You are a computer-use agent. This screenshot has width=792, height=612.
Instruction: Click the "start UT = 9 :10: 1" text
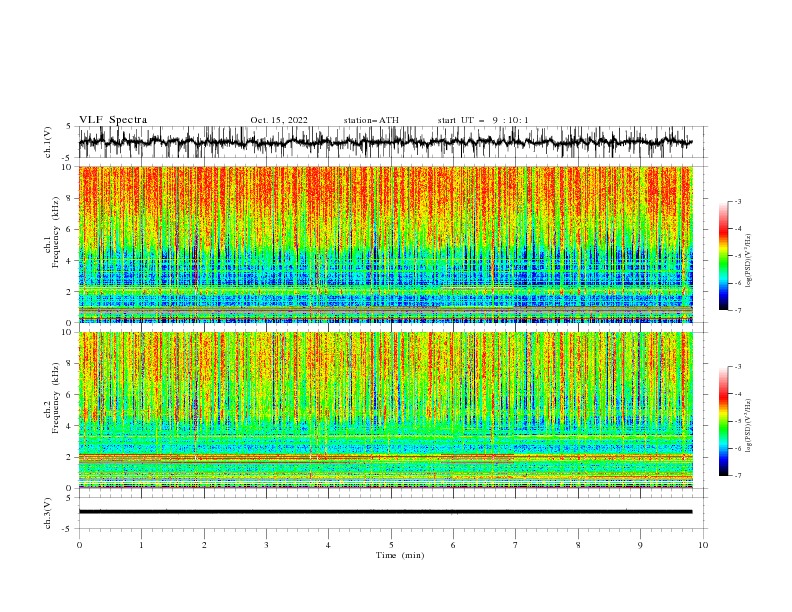click(x=483, y=120)
